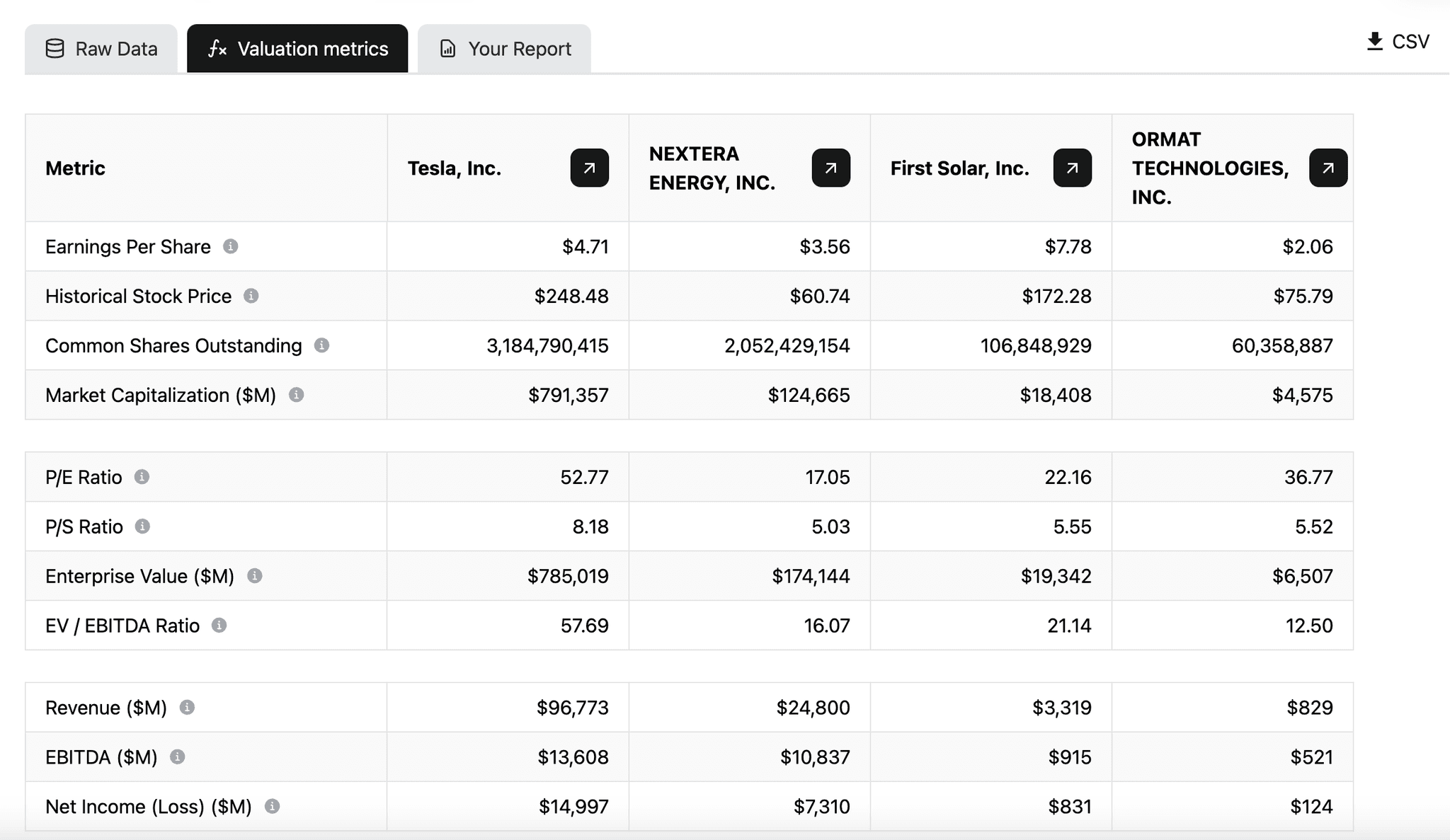
Task: Open Tesla, Inc. external link arrow
Action: [x=590, y=168]
